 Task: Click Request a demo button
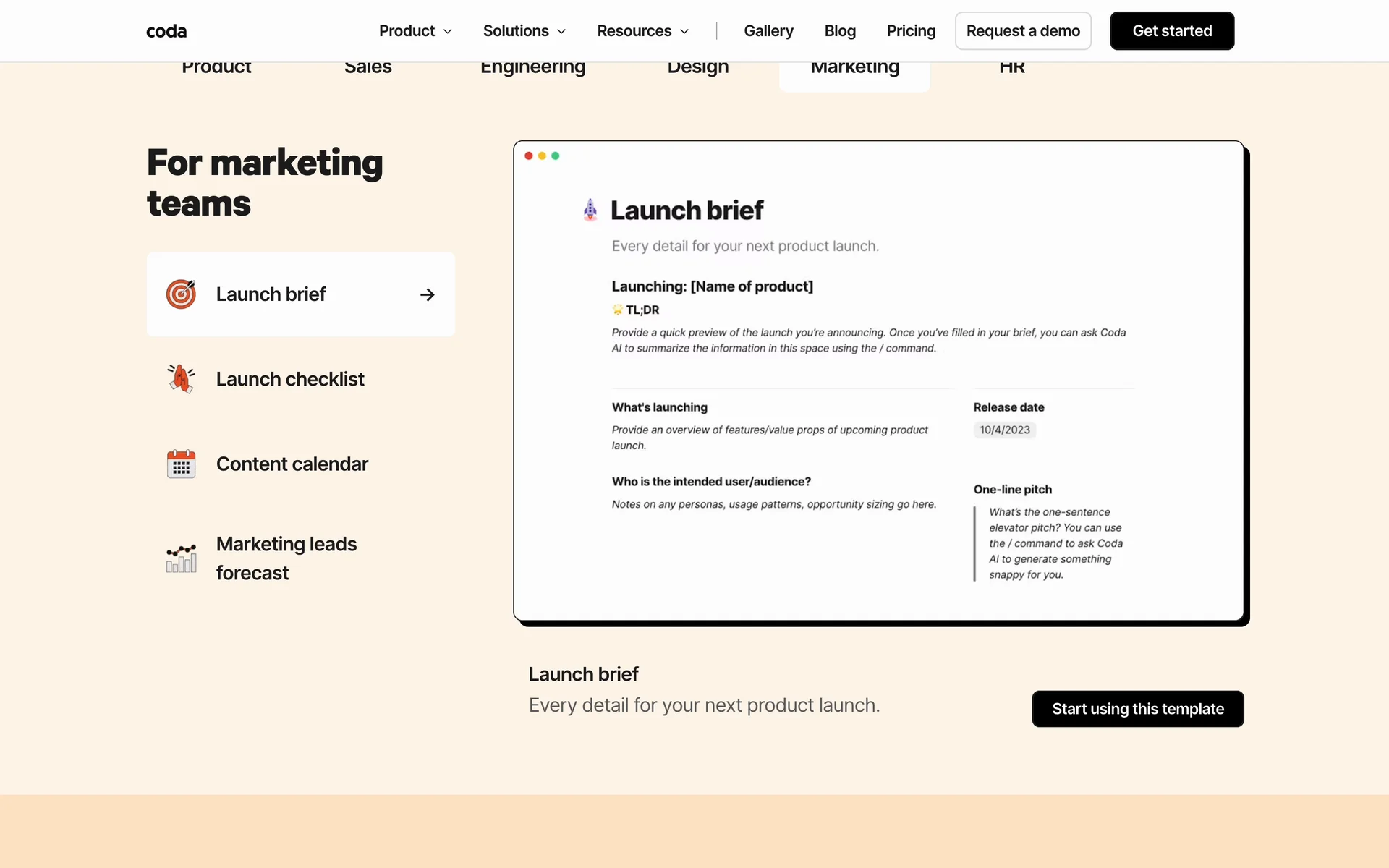click(1022, 31)
